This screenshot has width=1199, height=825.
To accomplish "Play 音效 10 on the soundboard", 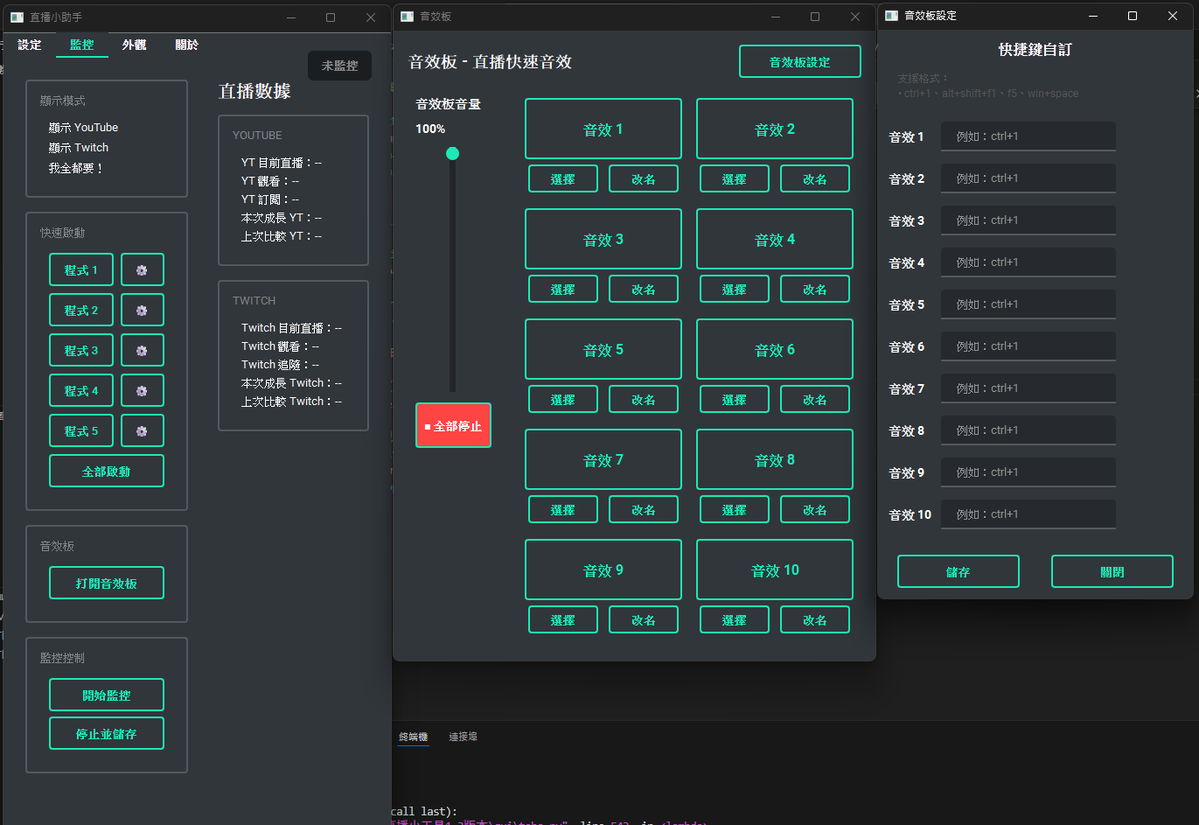I will 775,570.
